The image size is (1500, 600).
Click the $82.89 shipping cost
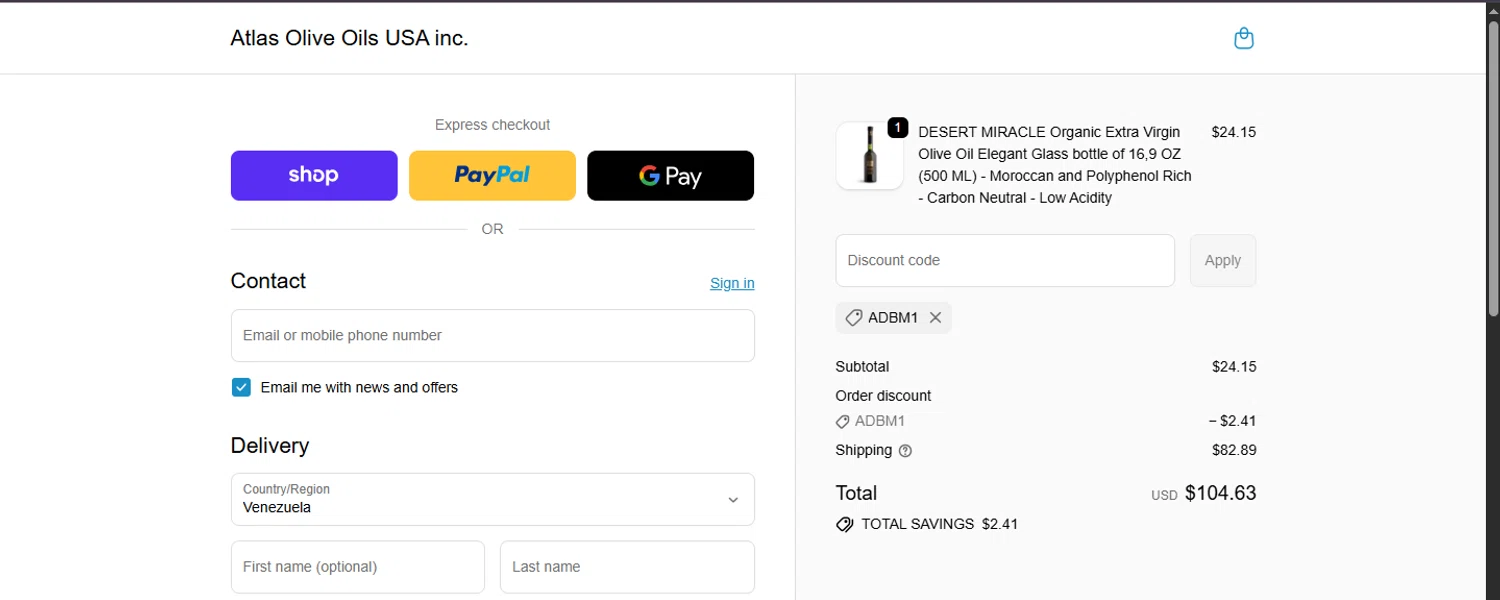pyautogui.click(x=1234, y=450)
